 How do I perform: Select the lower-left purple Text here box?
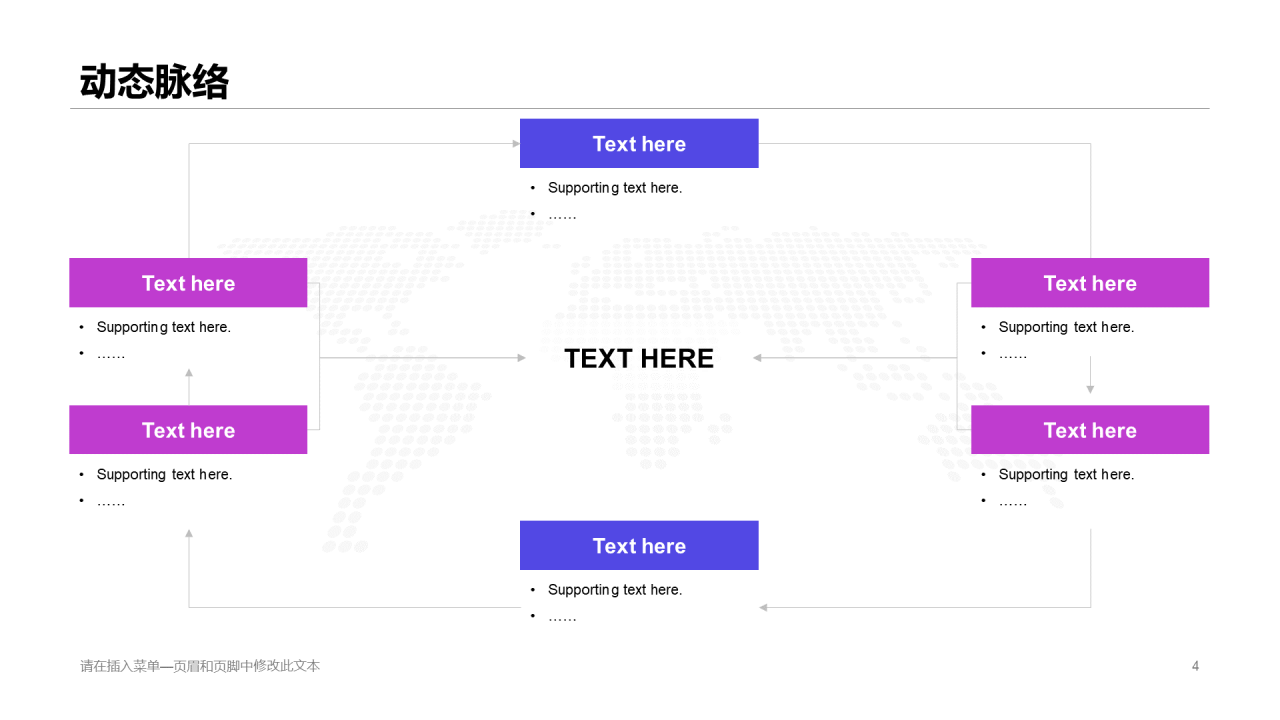pos(188,430)
